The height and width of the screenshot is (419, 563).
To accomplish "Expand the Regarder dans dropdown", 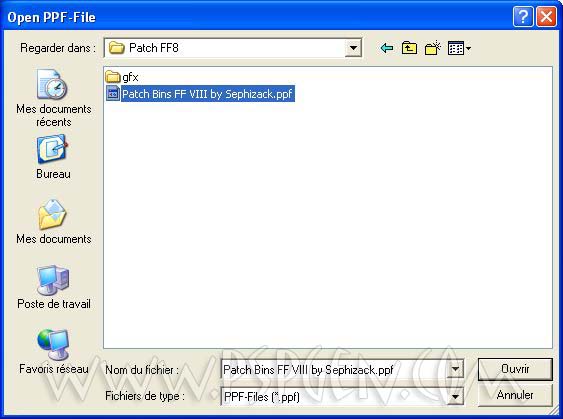I will [353, 48].
